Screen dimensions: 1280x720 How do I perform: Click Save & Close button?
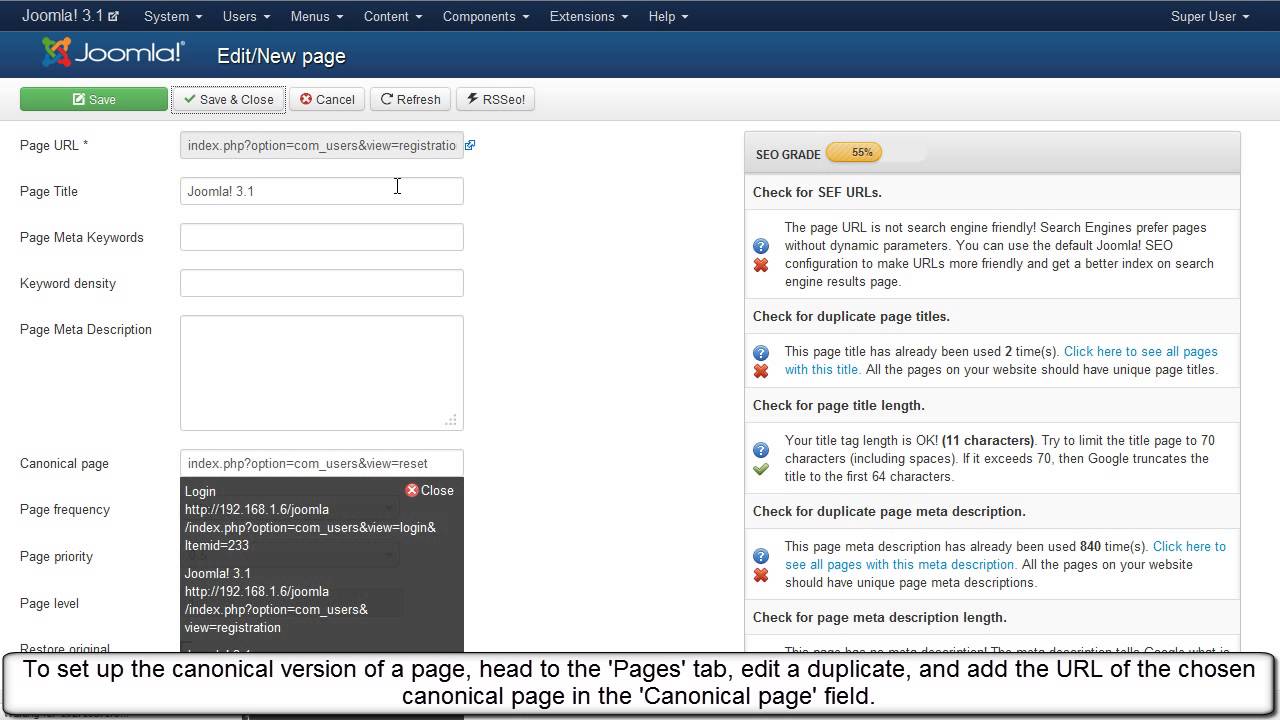(228, 99)
